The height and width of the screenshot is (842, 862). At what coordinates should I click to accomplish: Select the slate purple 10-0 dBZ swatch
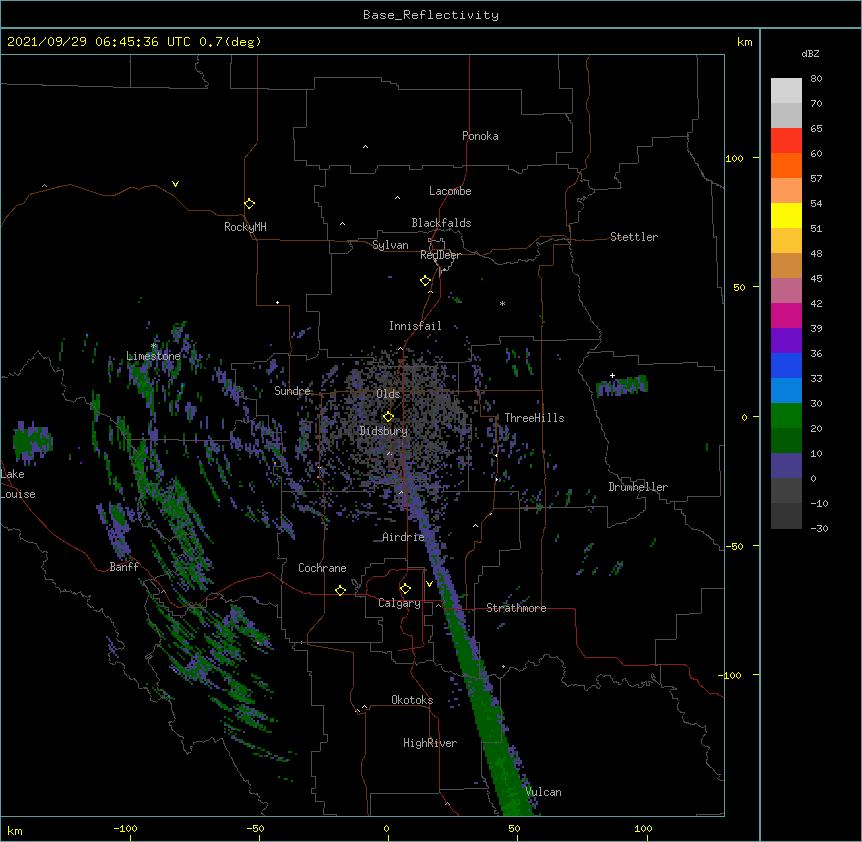tap(786, 466)
